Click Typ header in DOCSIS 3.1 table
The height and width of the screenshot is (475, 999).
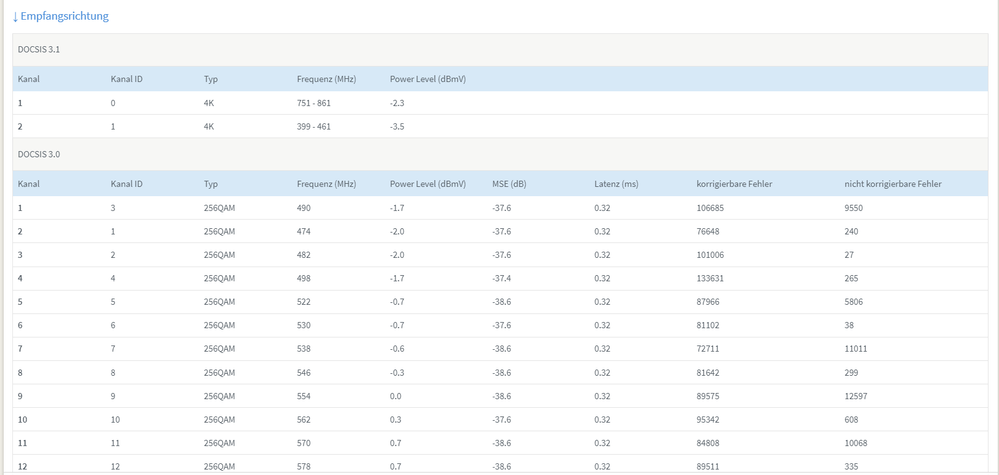(210, 78)
